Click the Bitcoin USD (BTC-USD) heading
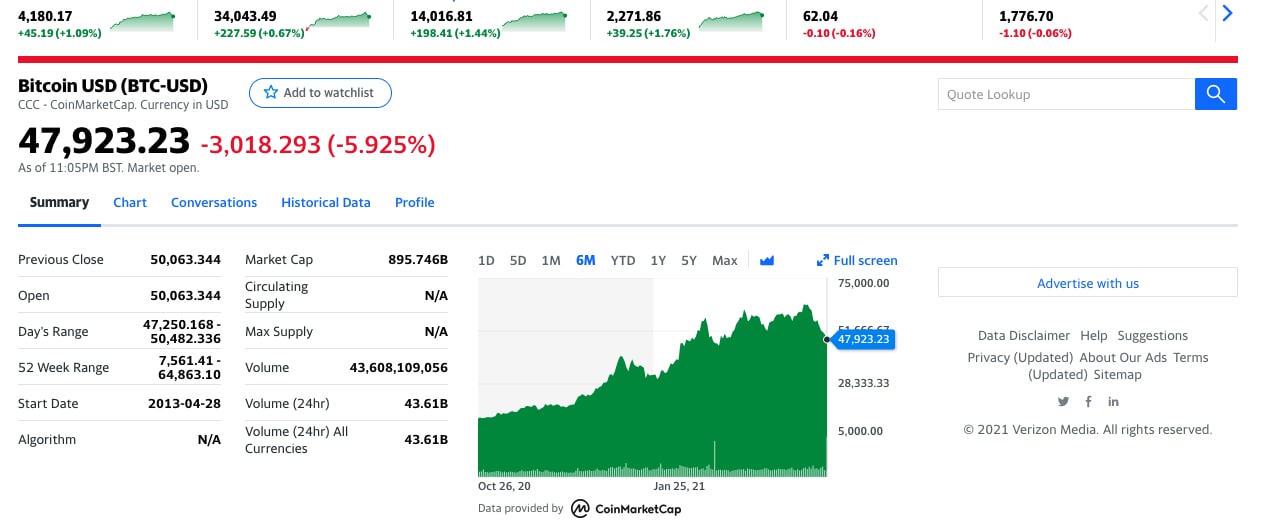This screenshot has height=524, width=1272. tap(113, 86)
